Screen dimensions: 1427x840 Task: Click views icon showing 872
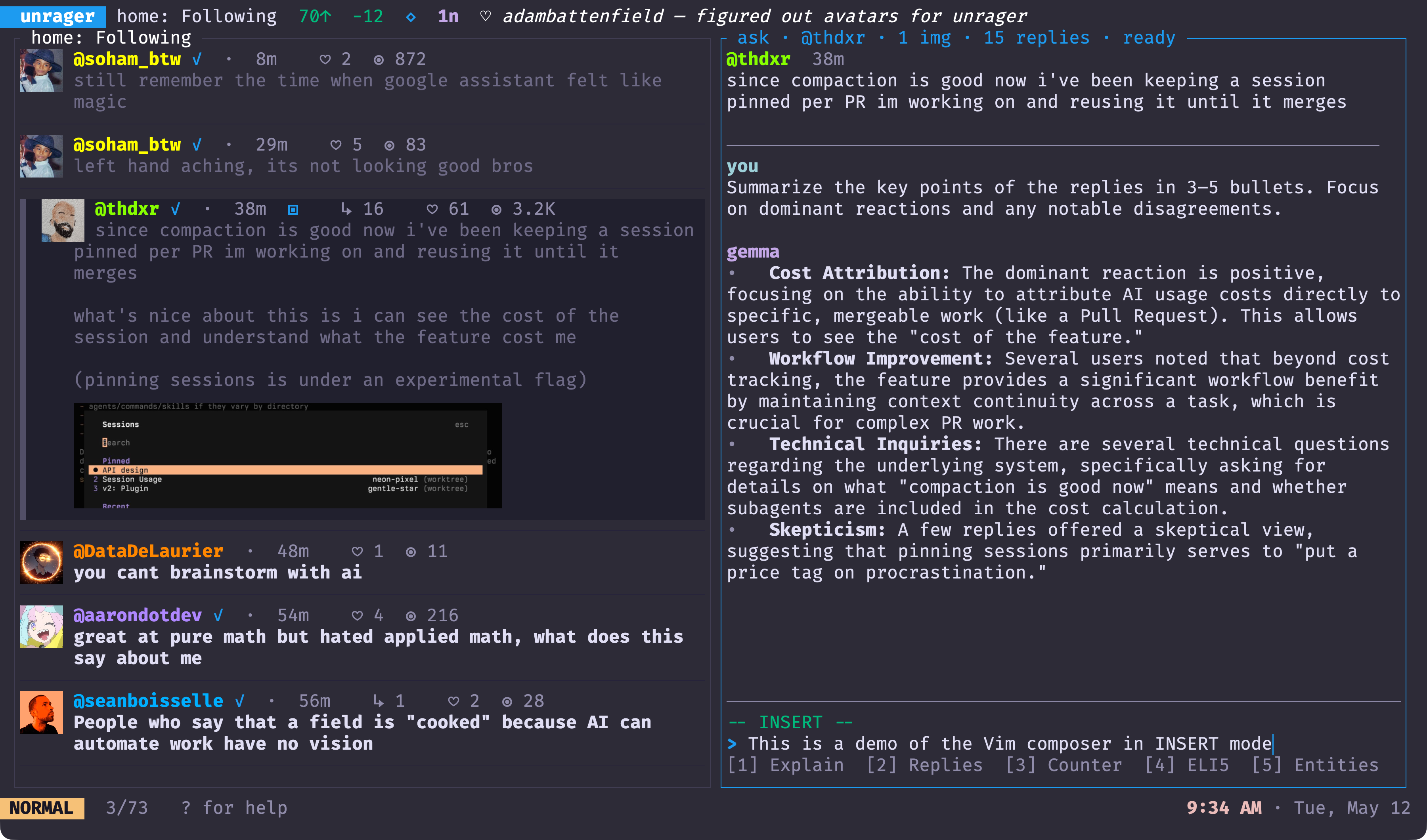pyautogui.click(x=379, y=59)
